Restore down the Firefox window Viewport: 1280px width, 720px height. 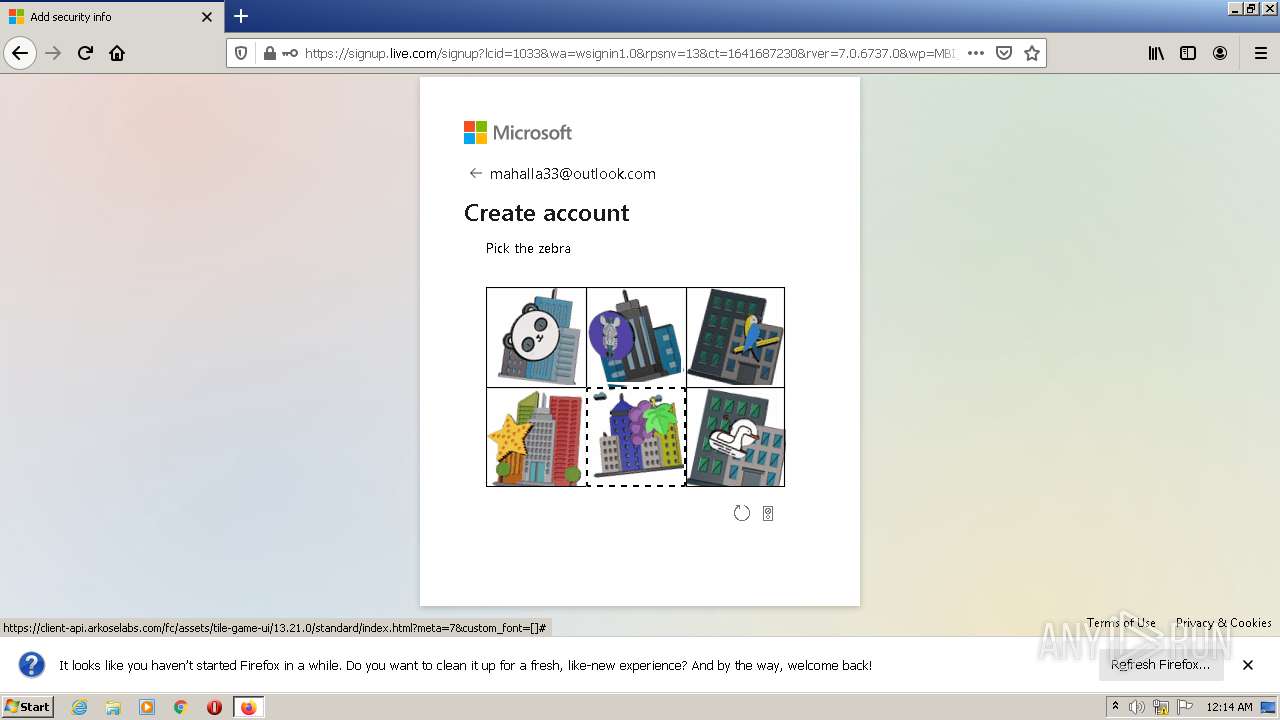coord(1250,8)
